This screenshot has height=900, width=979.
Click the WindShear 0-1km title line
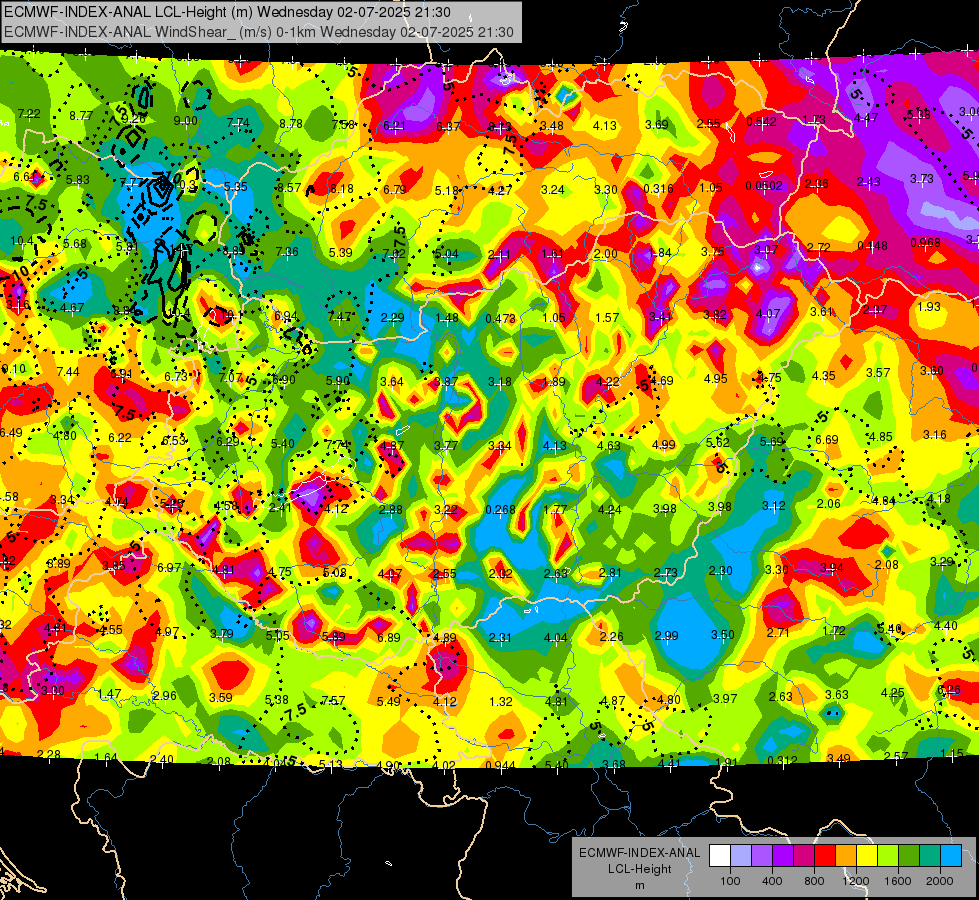pyautogui.click(x=258, y=32)
